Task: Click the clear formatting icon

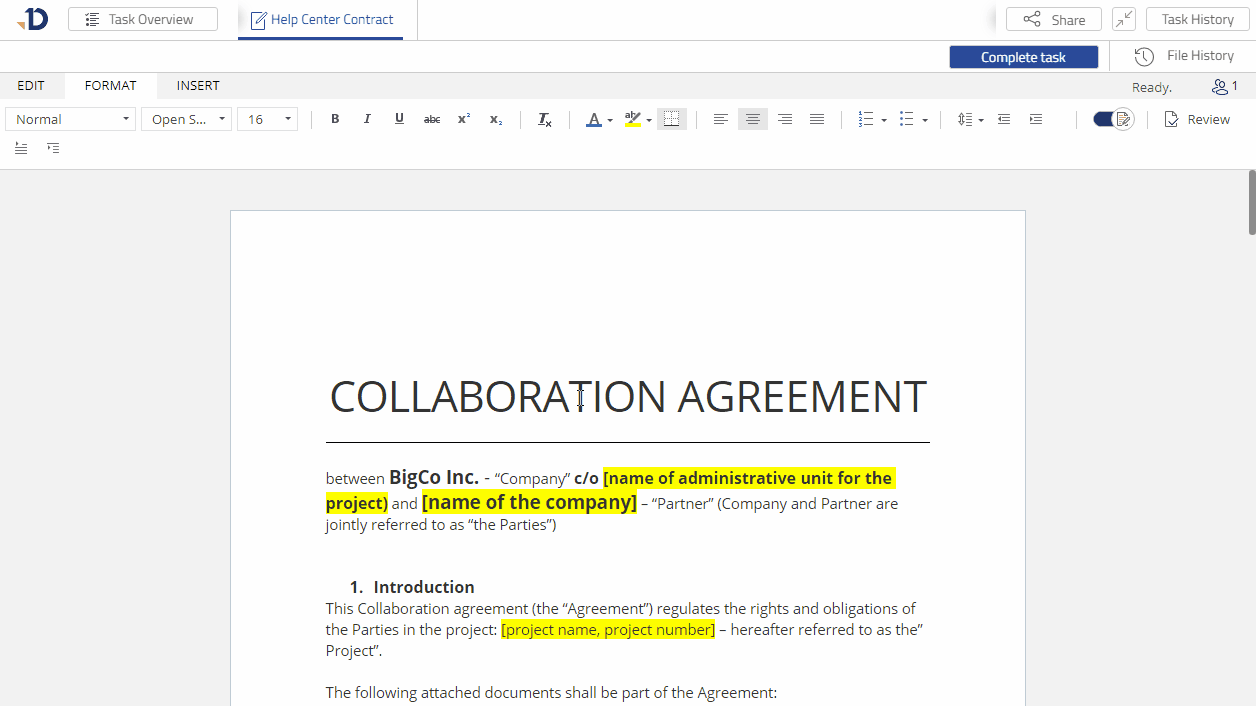Action: click(x=545, y=120)
